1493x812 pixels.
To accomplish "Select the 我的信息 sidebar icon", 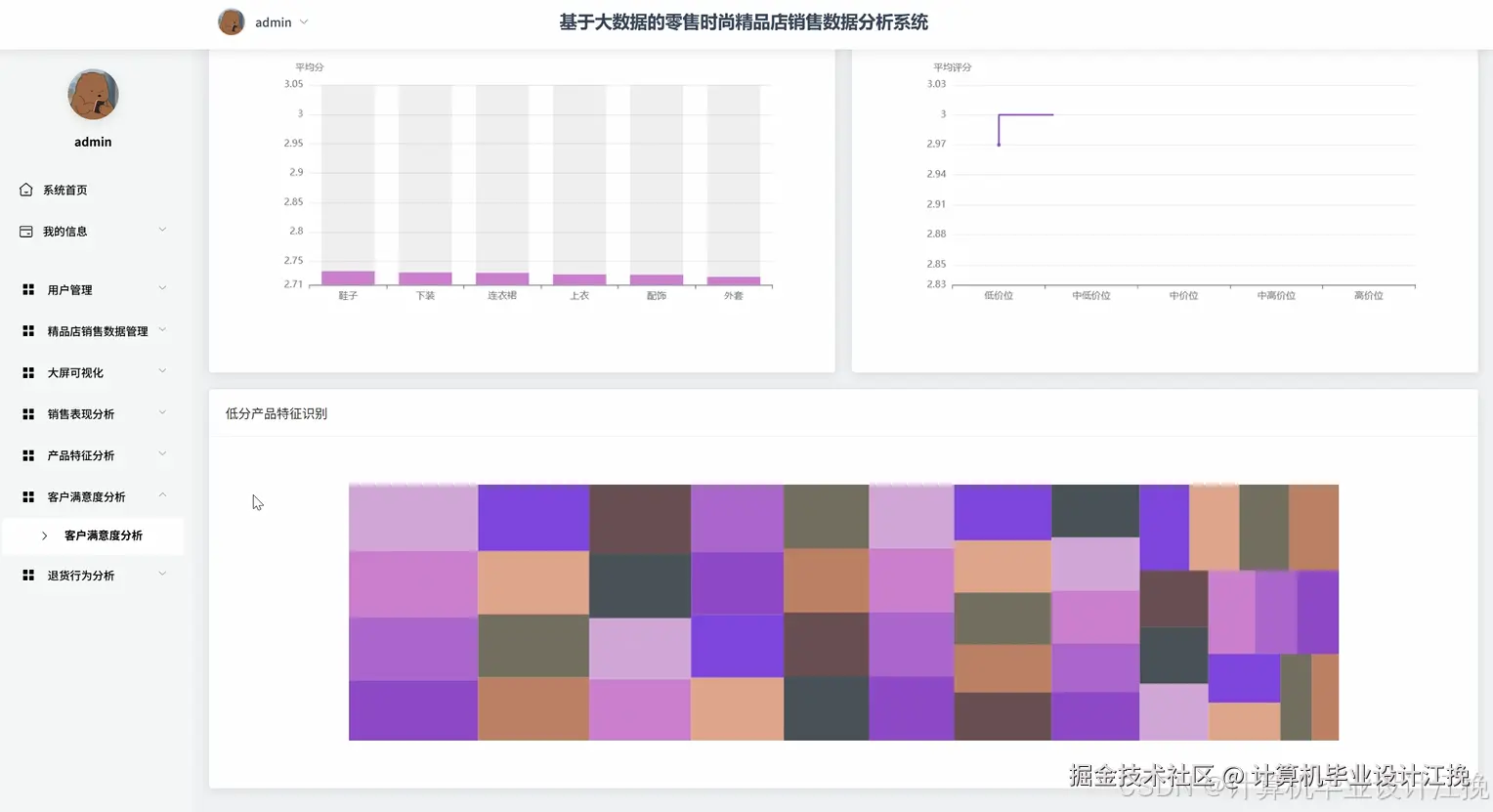I will coord(26,231).
